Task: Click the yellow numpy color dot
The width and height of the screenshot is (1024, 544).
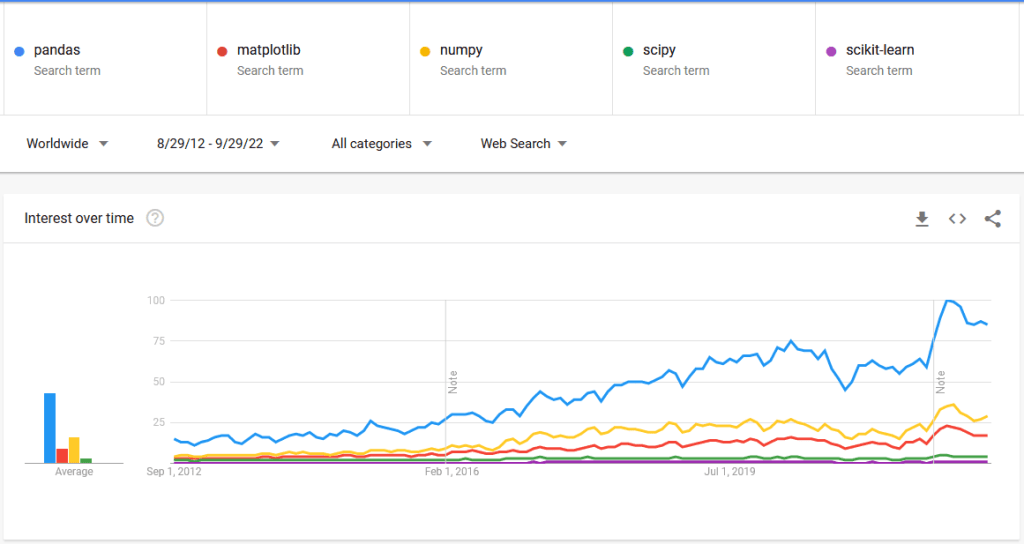Action: tap(425, 51)
